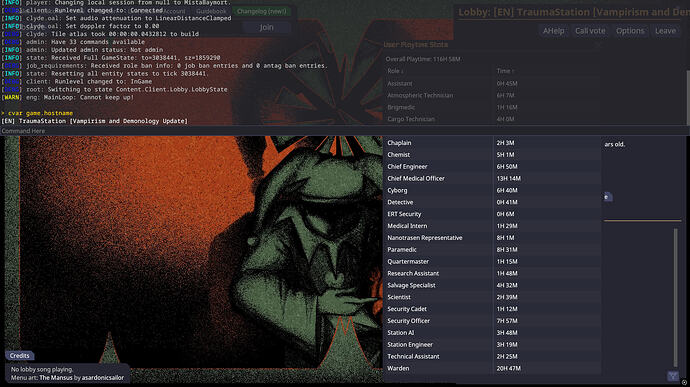Click the Brigmedic row
This screenshot has height=387, width=690.
click(x=492, y=107)
